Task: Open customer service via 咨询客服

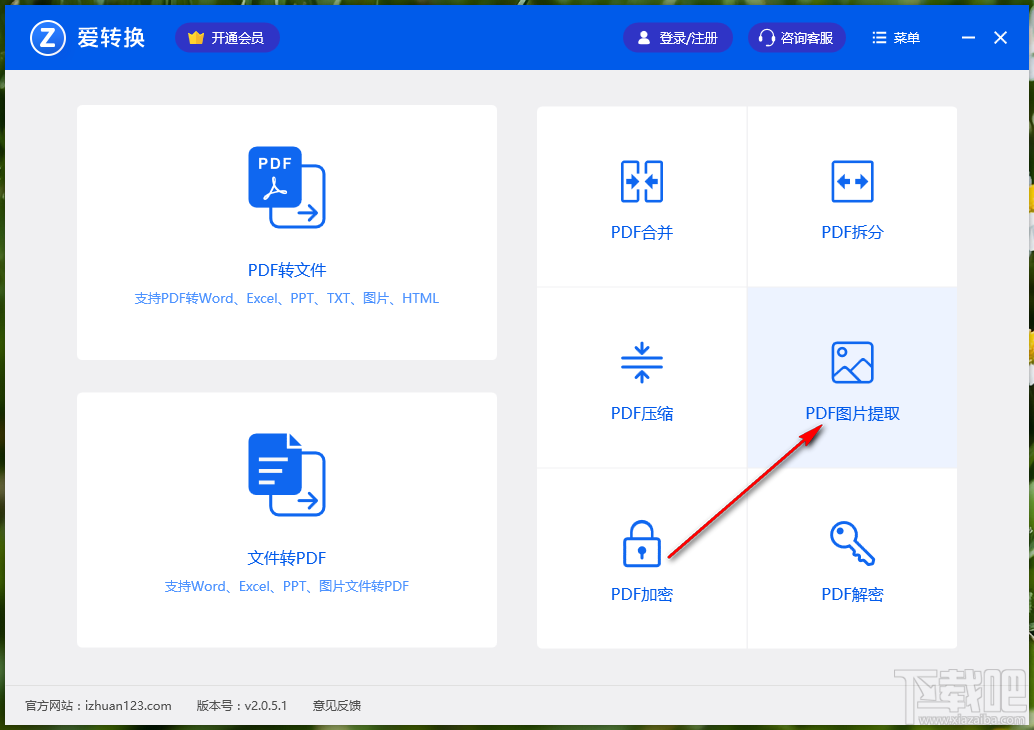Action: coord(797,37)
